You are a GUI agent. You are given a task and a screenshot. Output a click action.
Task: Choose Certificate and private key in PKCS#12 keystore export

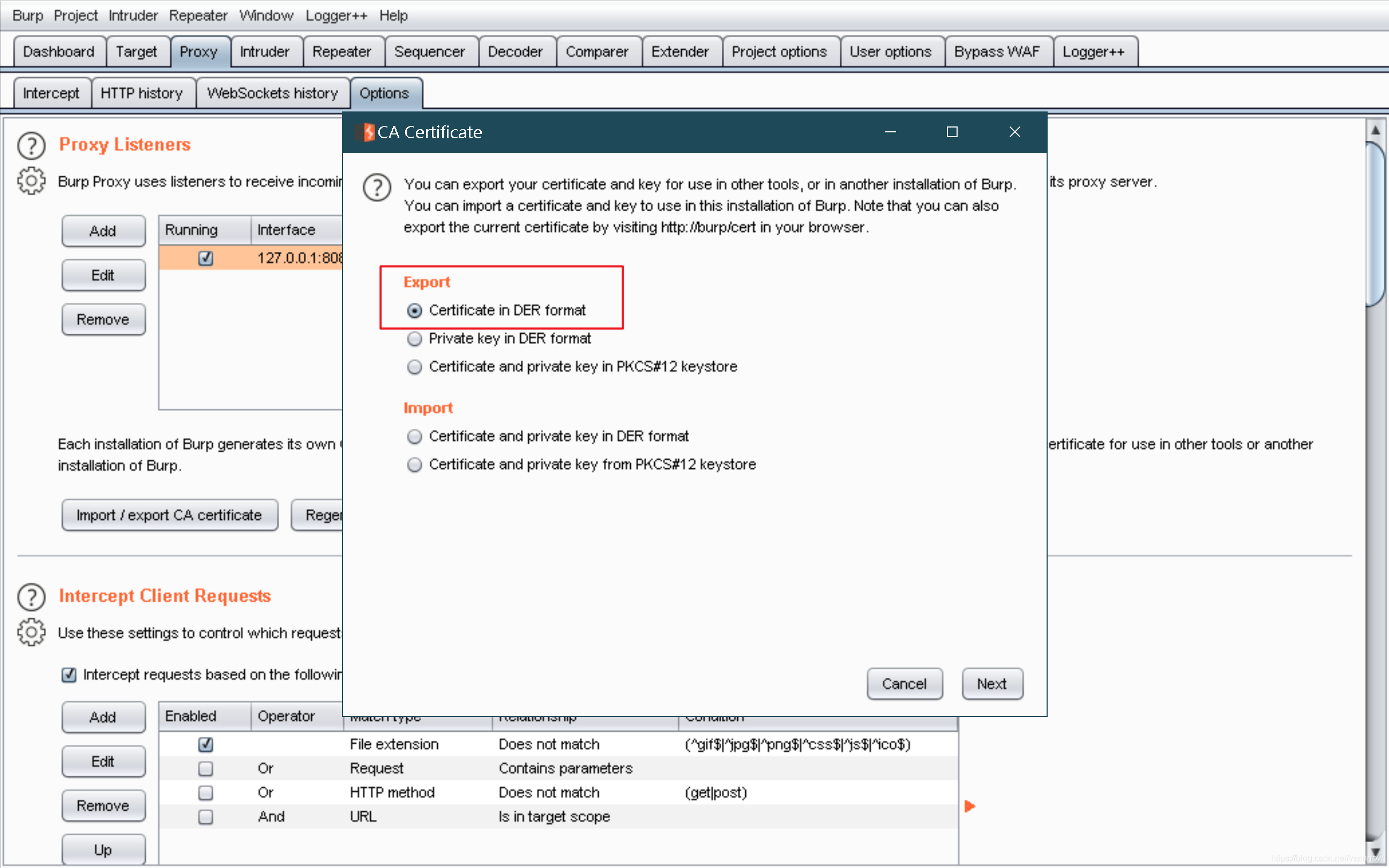(414, 367)
